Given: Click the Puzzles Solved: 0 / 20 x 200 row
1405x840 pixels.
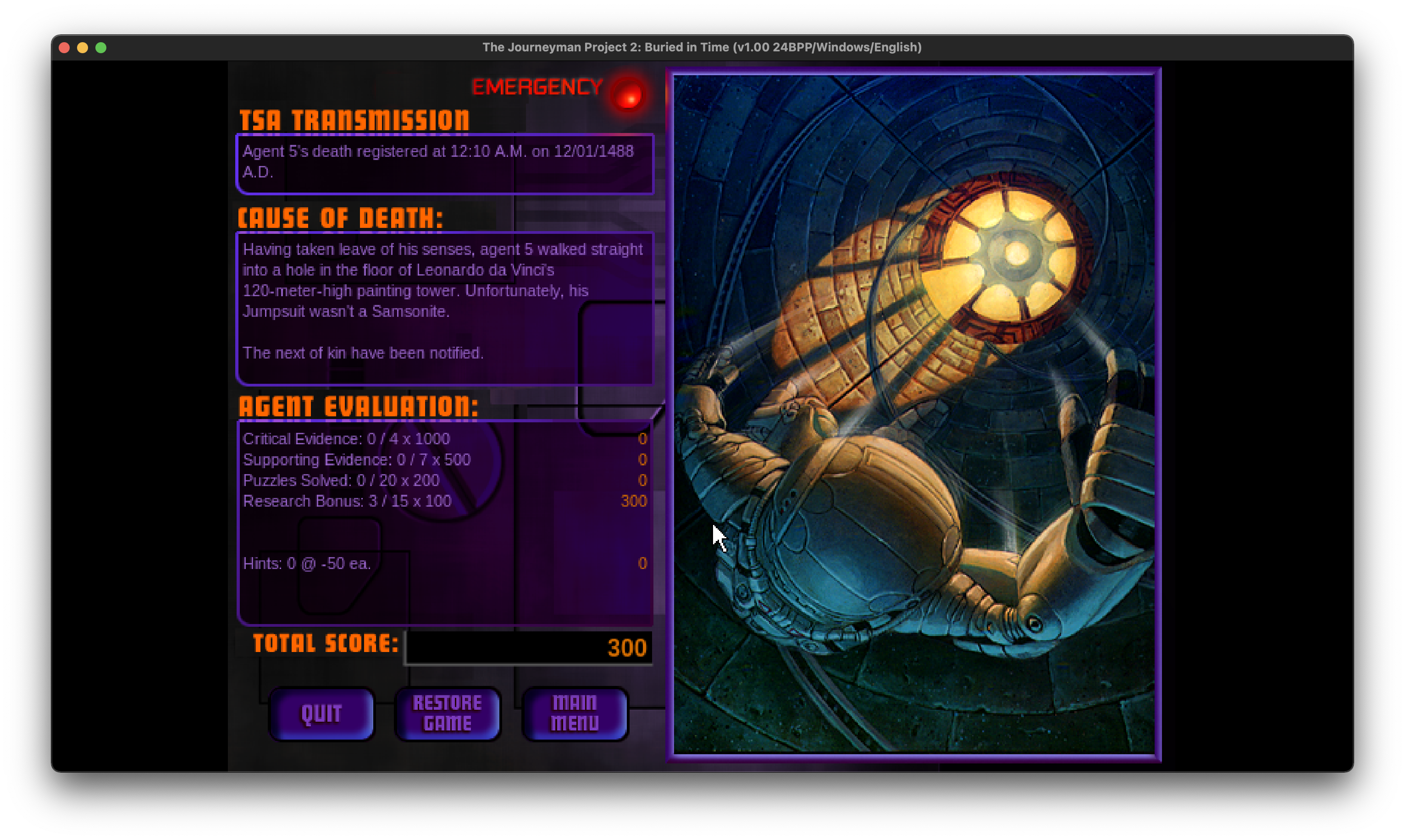Looking at the screenshot, I should pos(445,481).
